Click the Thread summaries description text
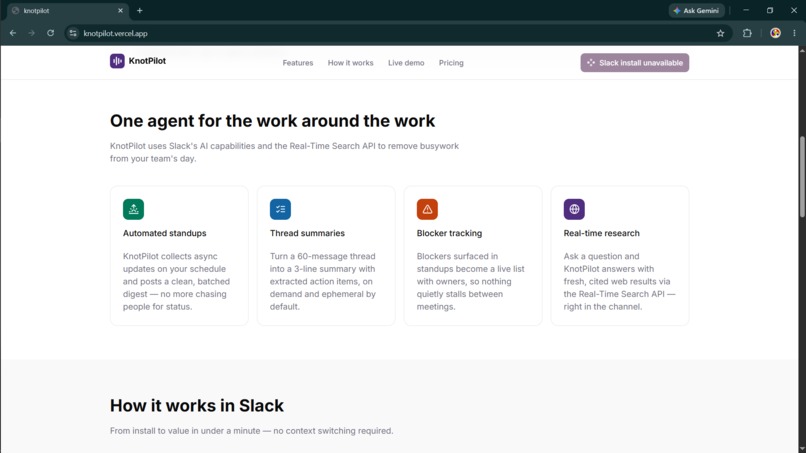Viewport: 806px width, 453px height. [x=323, y=281]
